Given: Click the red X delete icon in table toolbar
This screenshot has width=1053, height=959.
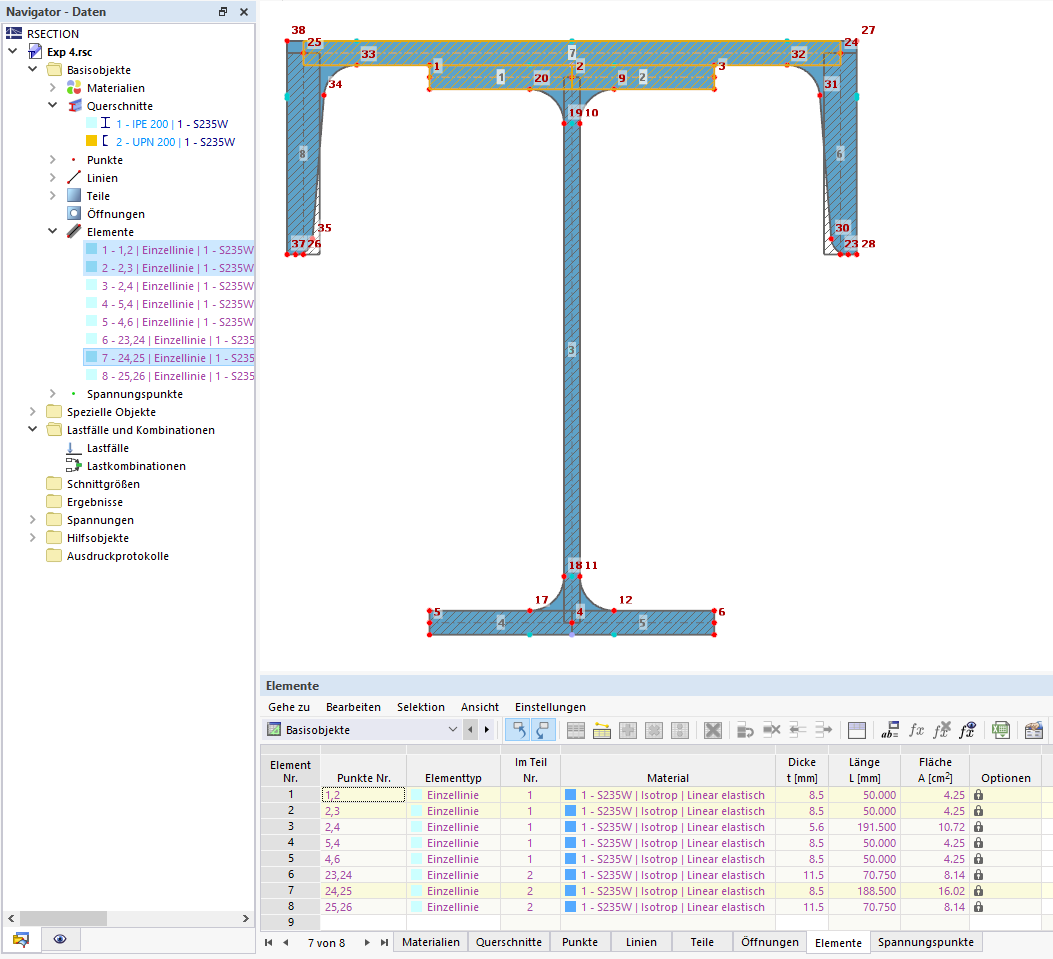Looking at the screenshot, I should 713,730.
